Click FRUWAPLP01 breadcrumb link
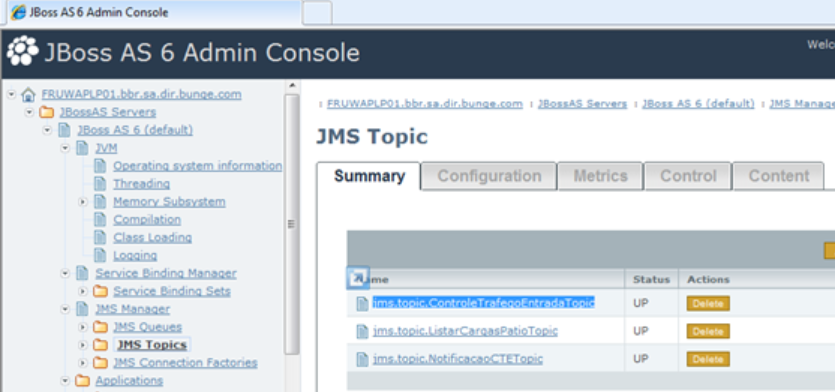Image resolution: width=835 pixels, height=392 pixels. pyautogui.click(x=424, y=104)
